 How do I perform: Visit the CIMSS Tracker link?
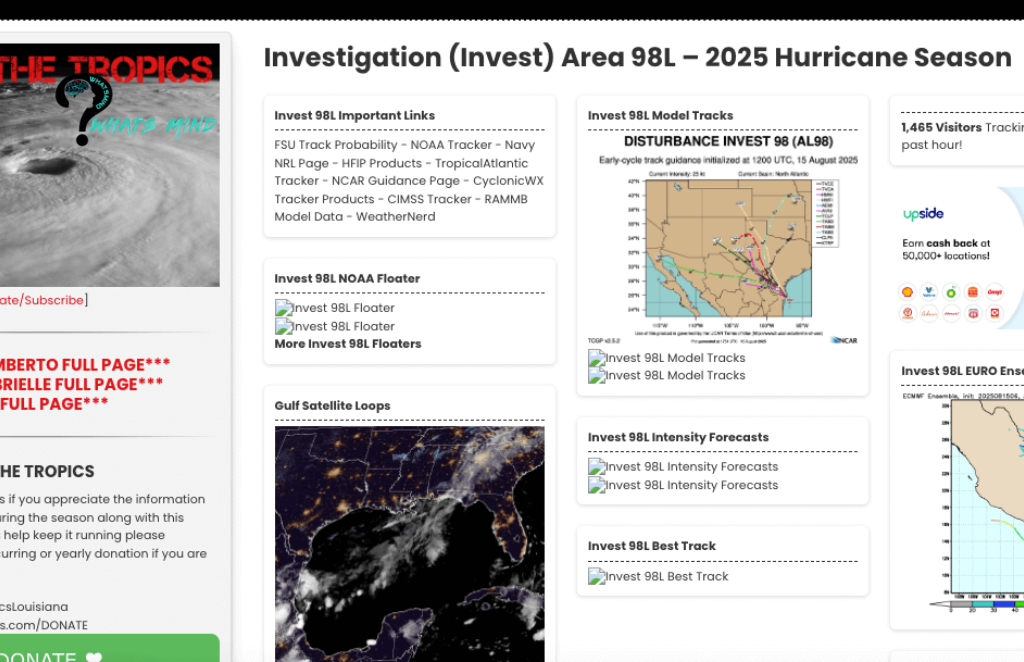(429, 199)
